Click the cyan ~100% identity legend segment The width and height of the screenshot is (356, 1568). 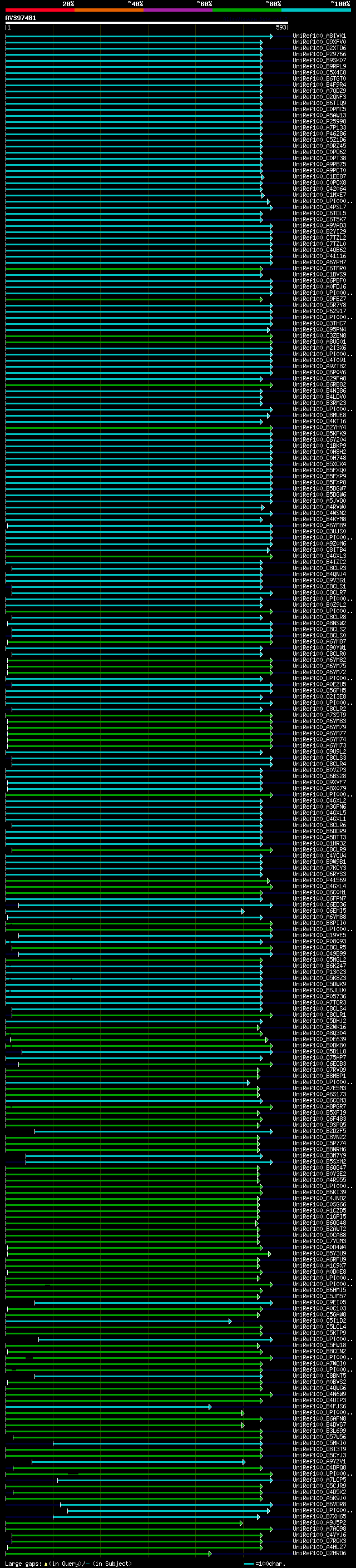[x=316, y=10]
